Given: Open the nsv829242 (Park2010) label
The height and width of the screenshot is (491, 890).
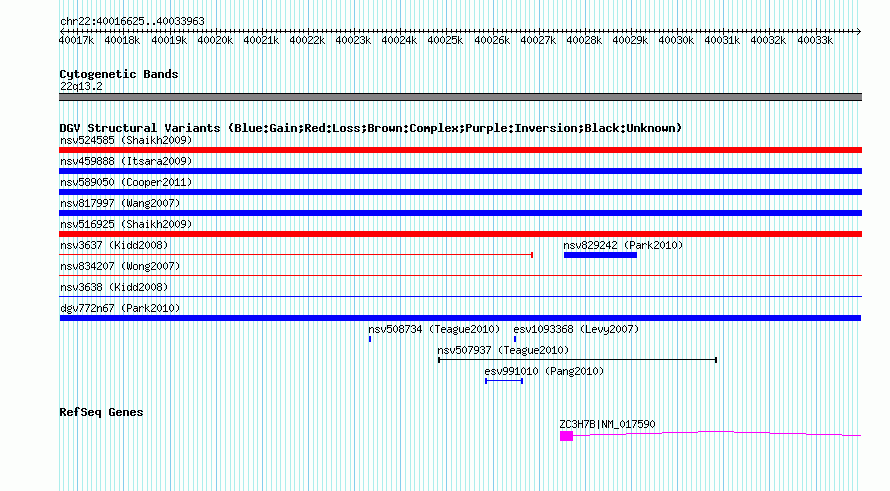Looking at the screenshot, I should tap(623, 245).
